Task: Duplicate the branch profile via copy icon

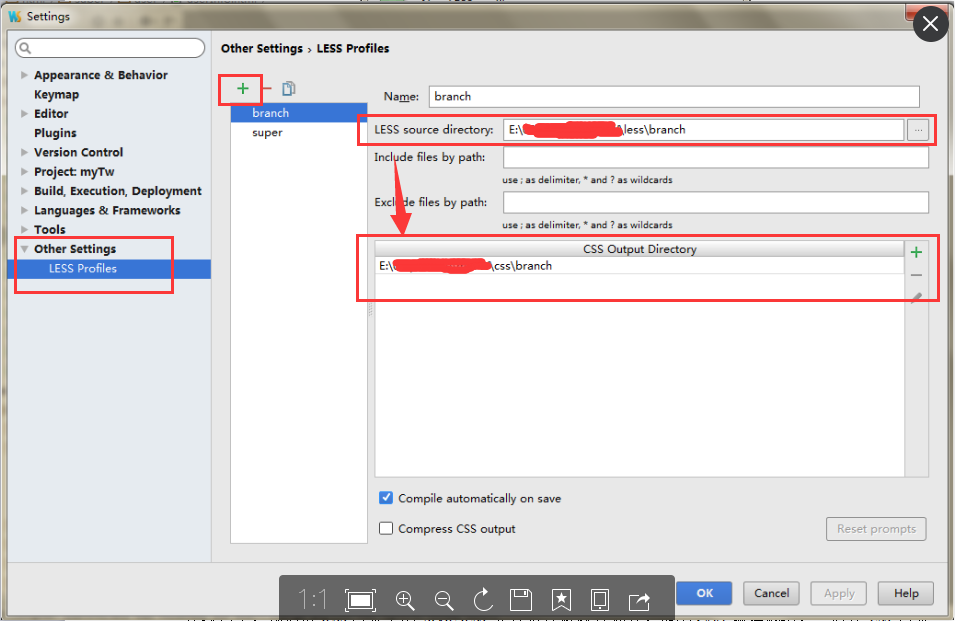Action: tap(288, 89)
